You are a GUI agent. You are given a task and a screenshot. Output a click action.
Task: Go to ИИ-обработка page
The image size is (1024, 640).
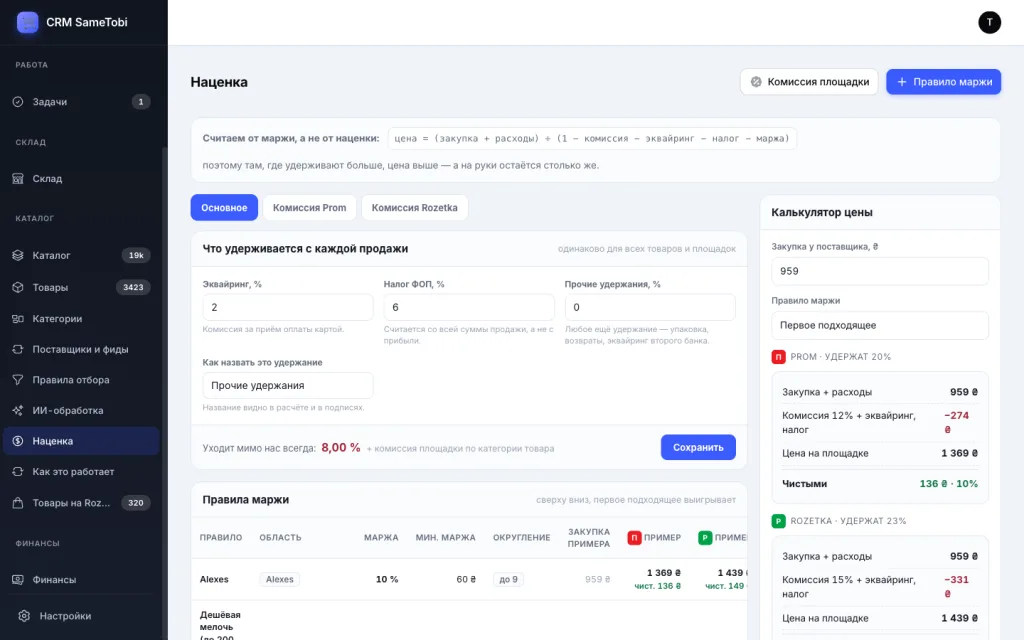tap(82, 411)
